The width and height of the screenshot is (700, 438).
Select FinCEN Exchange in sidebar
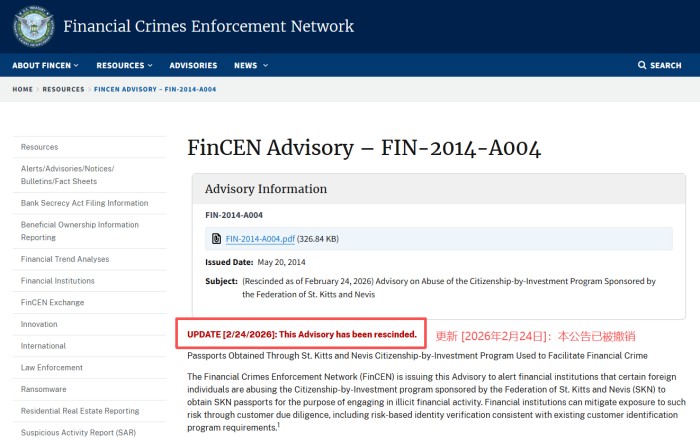click(x=53, y=302)
